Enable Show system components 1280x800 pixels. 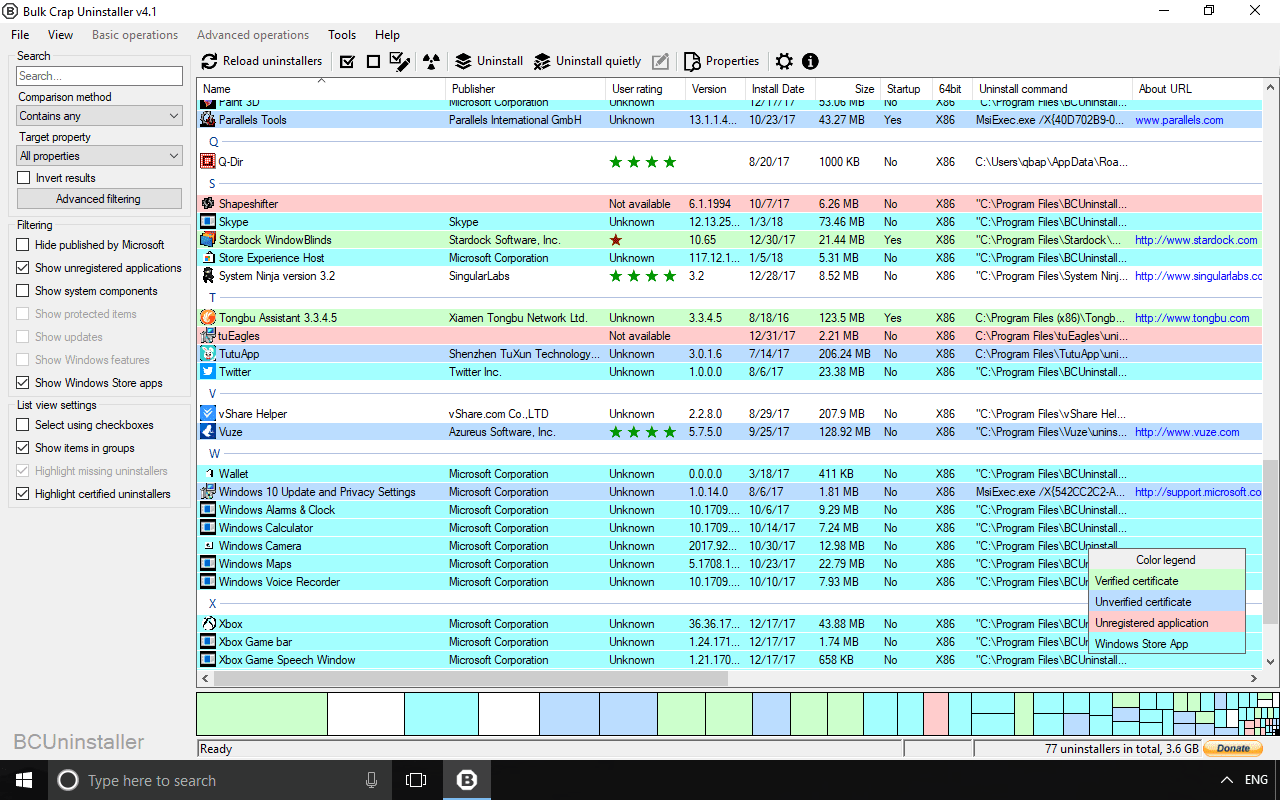coord(24,291)
